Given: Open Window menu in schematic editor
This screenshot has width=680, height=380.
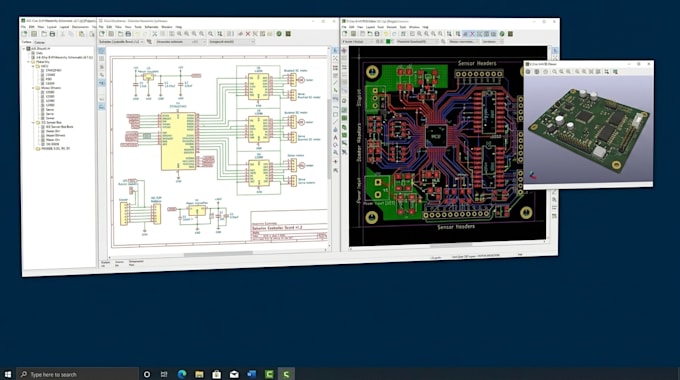Looking at the screenshot, I should click(167, 27).
